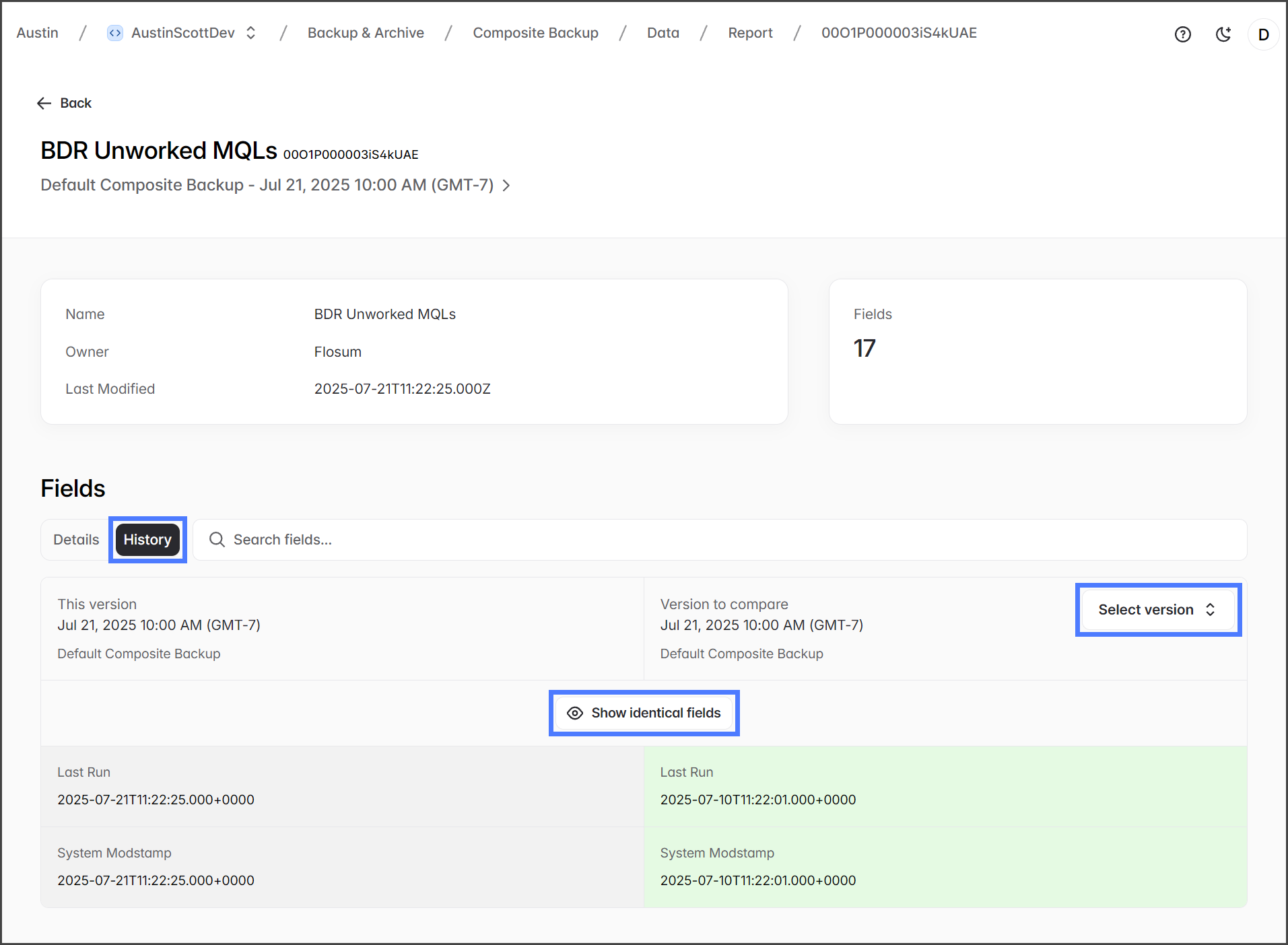Screen dimensions: 1288x945
Task: Open Default Composite Backup Jul 21 link
Action: 267,185
